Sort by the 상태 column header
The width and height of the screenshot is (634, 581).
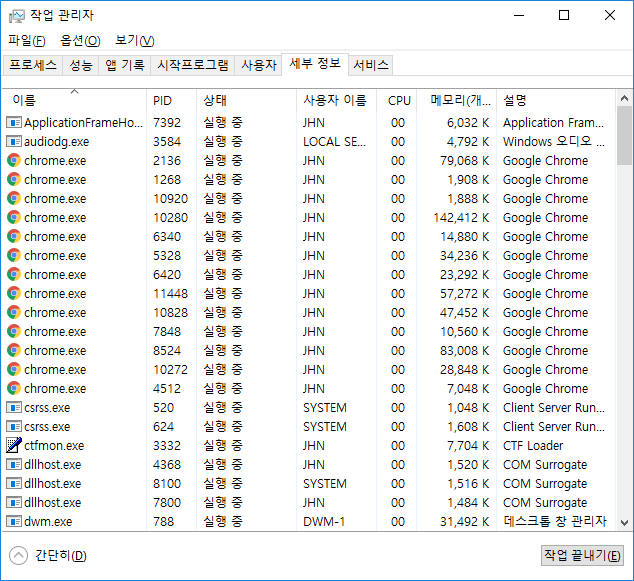[246, 100]
